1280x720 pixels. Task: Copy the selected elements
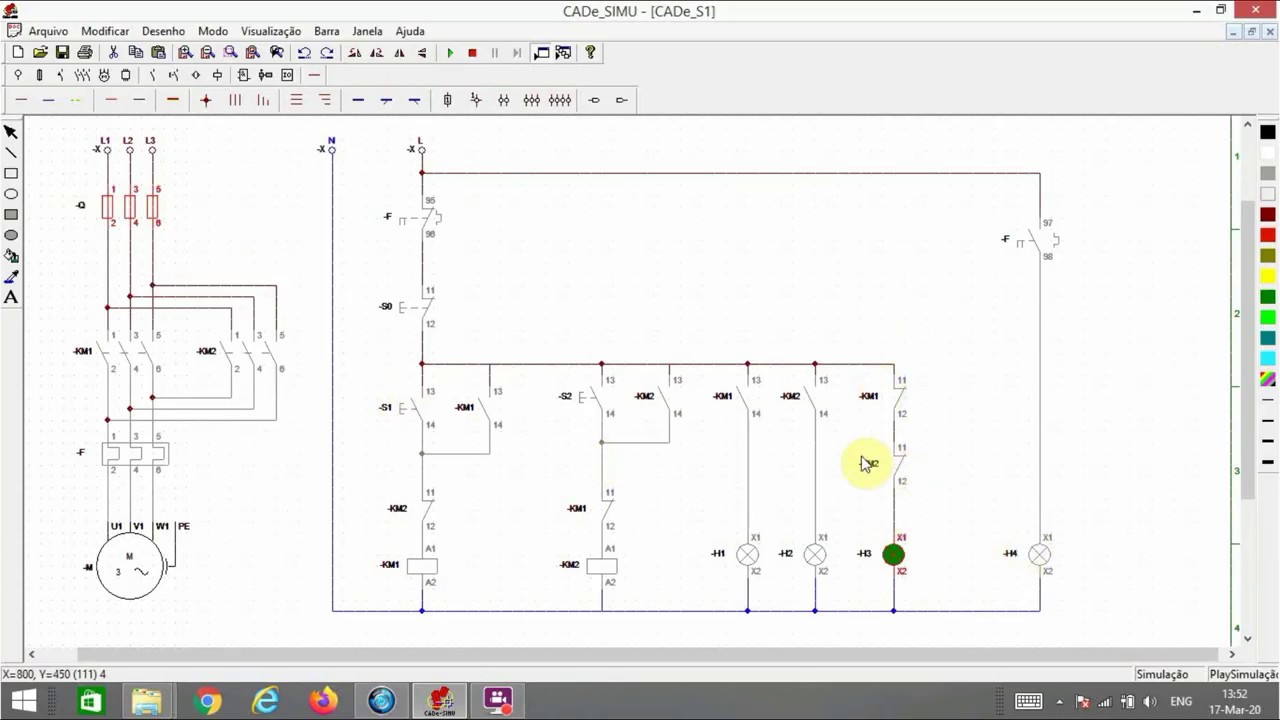(136, 52)
